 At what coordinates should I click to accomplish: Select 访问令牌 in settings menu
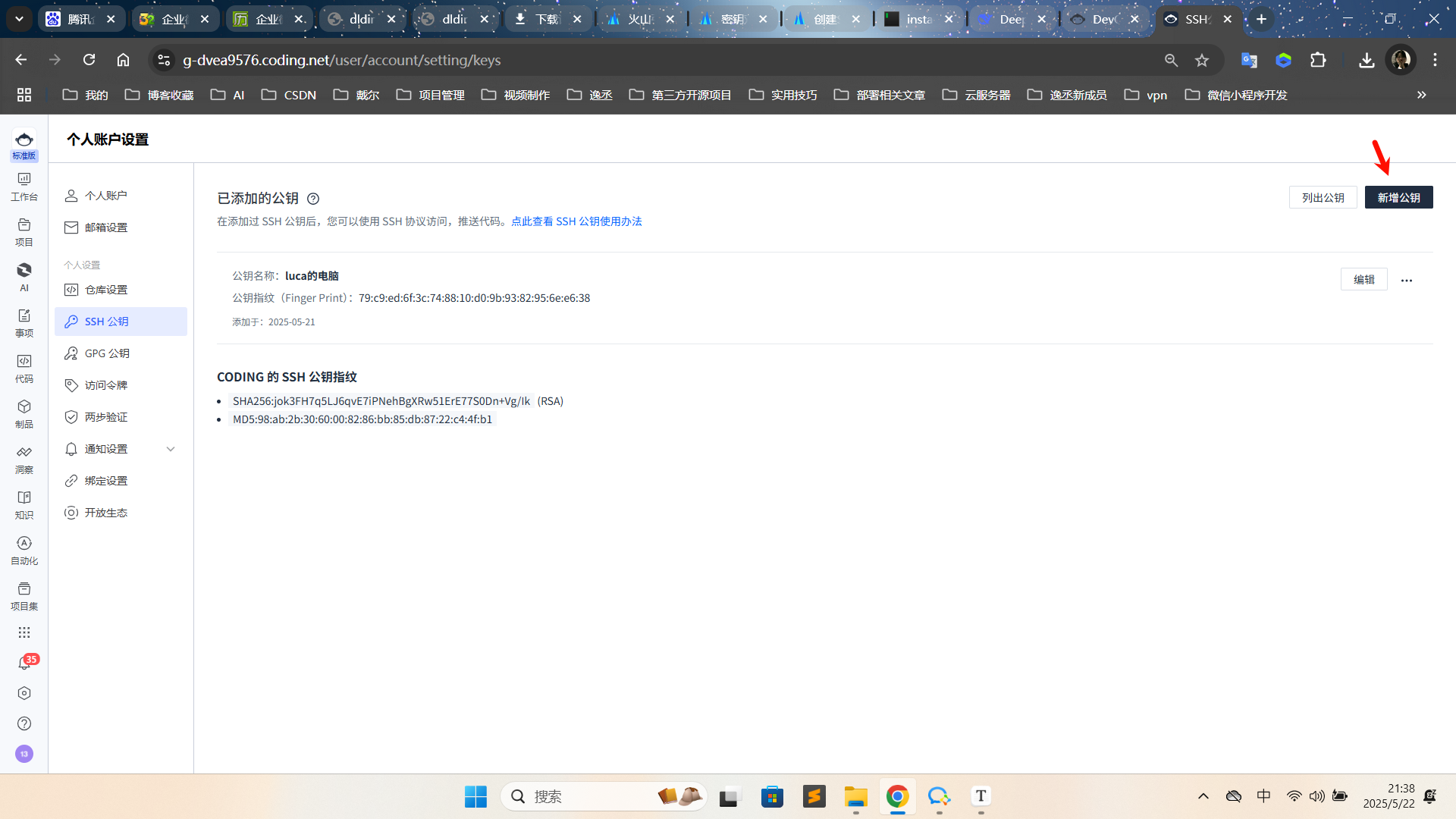106,385
